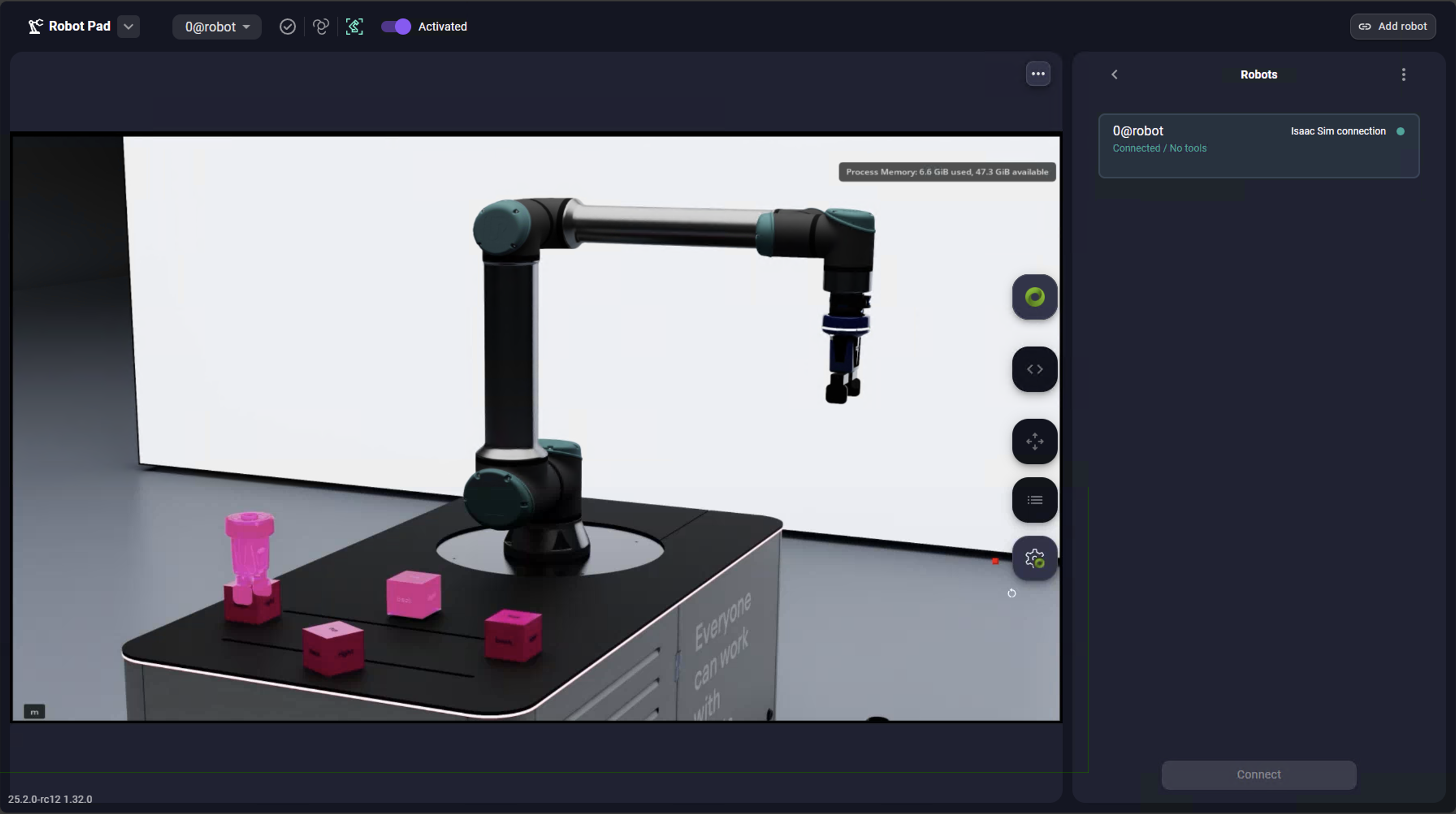Click the Robot Pad arm logo
The image size is (1456, 814).
coord(35,26)
